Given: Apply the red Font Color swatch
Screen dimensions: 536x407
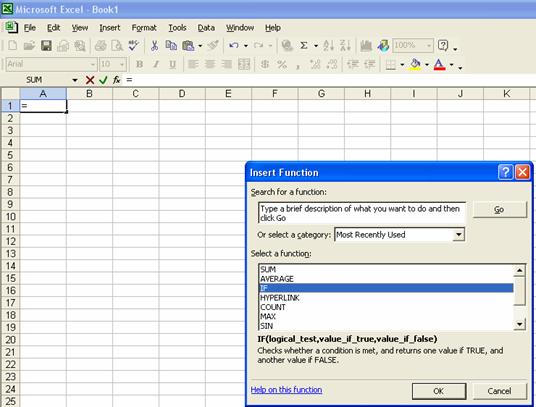Looking at the screenshot, I should click(x=439, y=64).
